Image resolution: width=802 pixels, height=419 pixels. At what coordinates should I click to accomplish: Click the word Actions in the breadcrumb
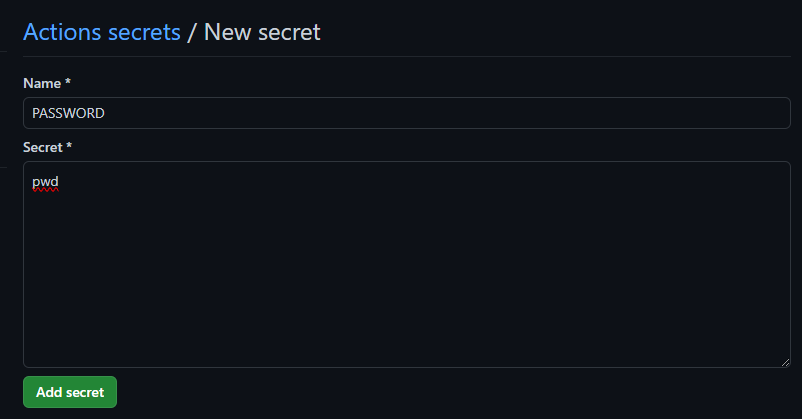[x=62, y=32]
